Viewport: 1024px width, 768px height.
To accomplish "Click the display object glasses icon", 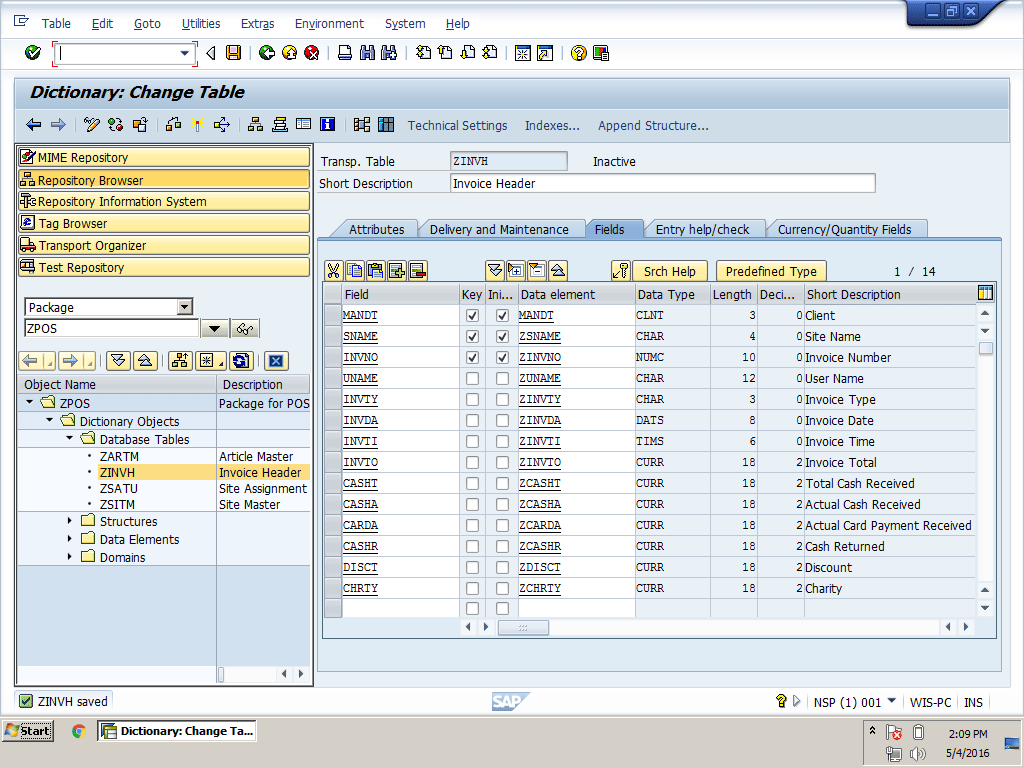I will point(245,329).
